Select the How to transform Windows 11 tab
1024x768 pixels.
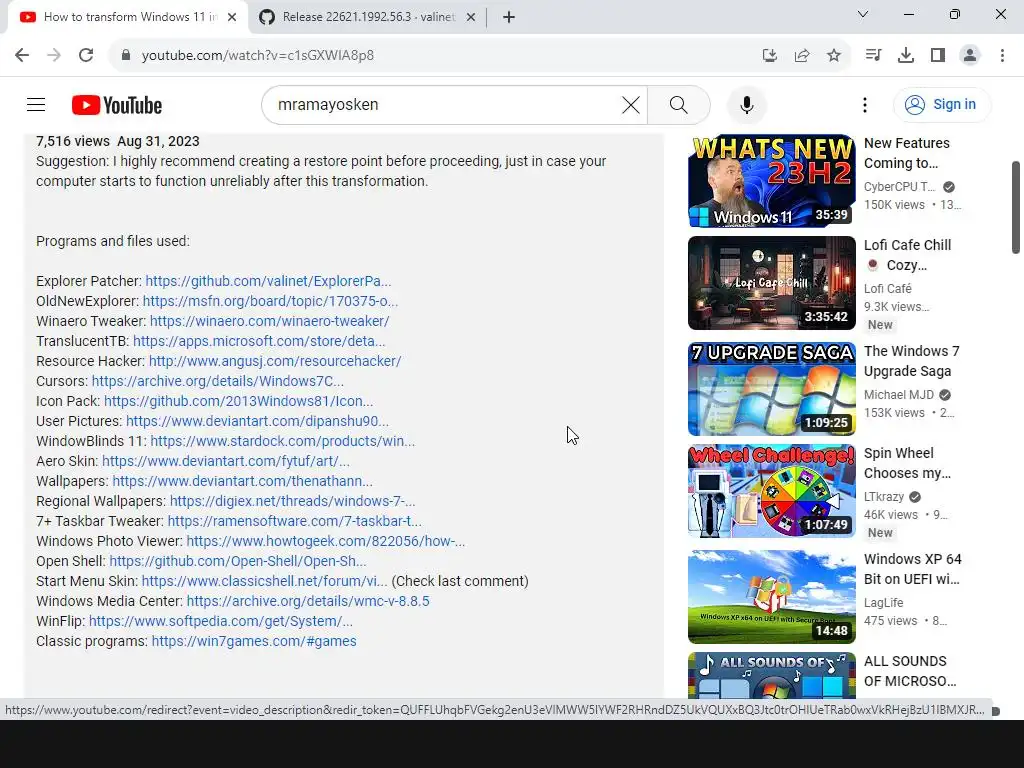click(x=128, y=17)
